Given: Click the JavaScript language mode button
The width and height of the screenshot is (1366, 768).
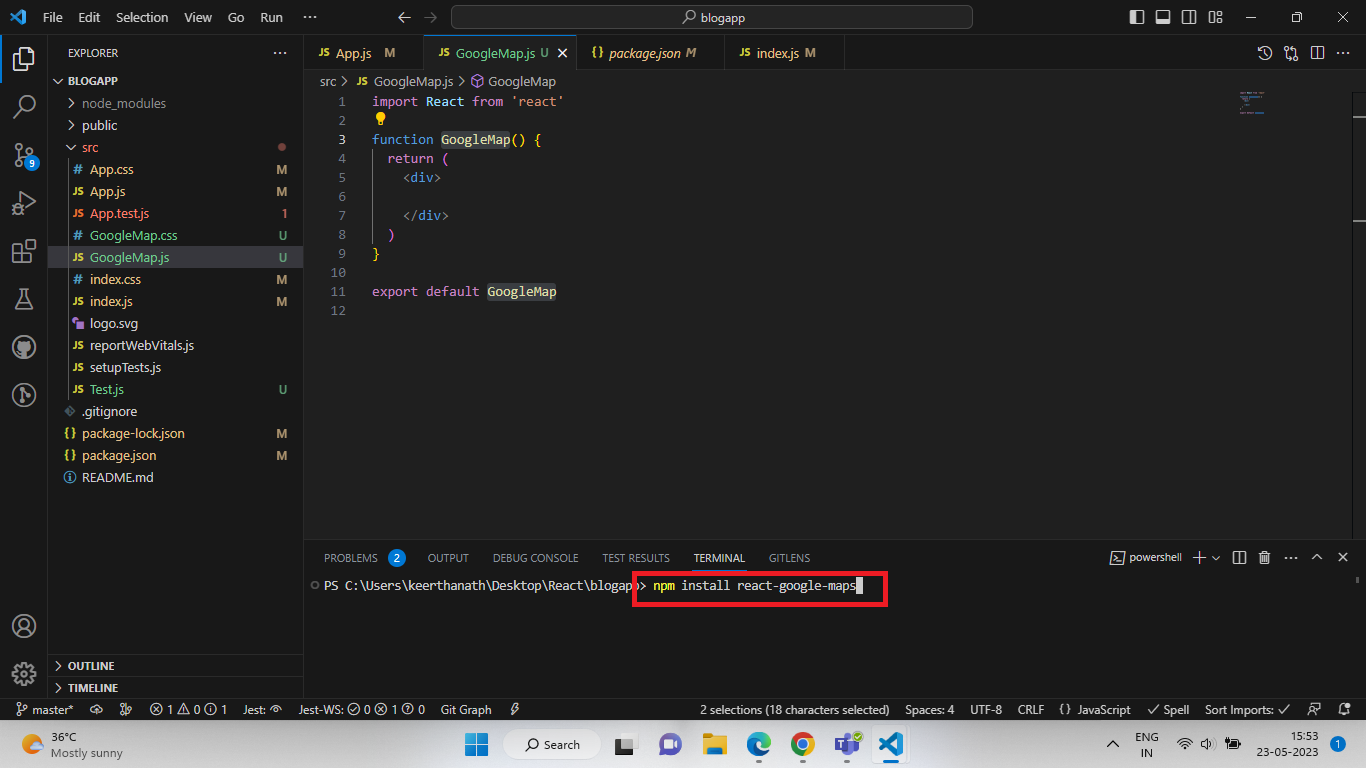Looking at the screenshot, I should tap(1094, 709).
